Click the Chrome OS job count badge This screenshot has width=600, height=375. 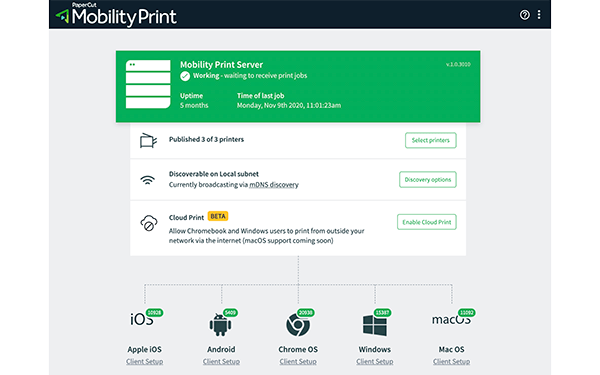click(x=305, y=313)
